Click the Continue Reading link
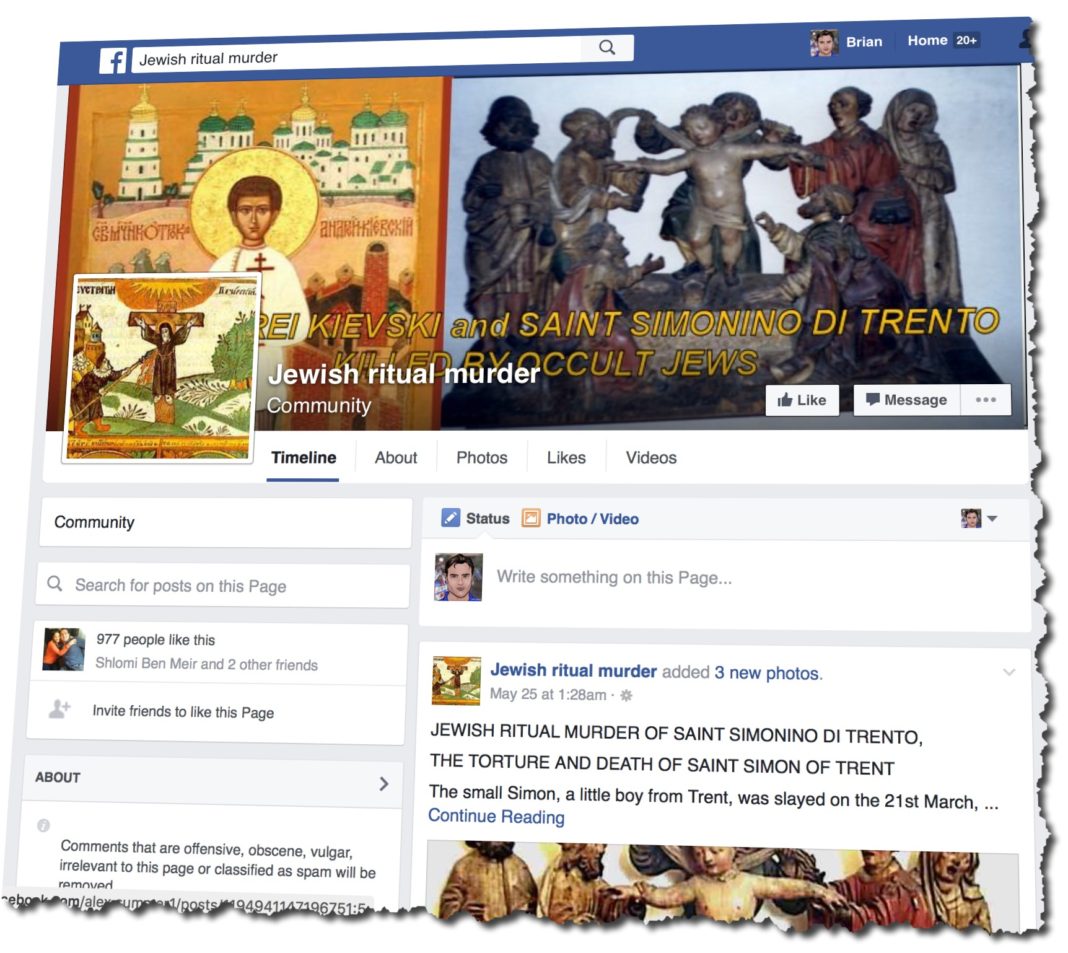 tap(496, 816)
